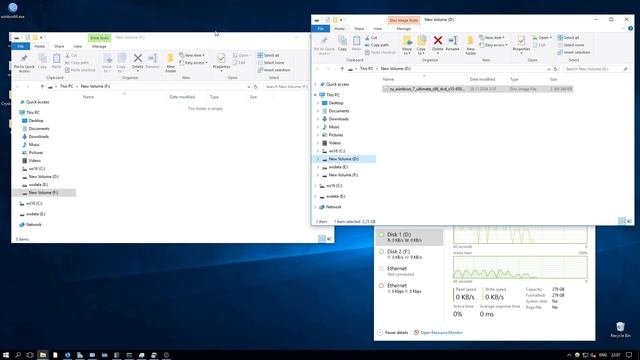Click Select all in New Volume (F:) ribbon
The image size is (640, 360).
click(x=269, y=55)
